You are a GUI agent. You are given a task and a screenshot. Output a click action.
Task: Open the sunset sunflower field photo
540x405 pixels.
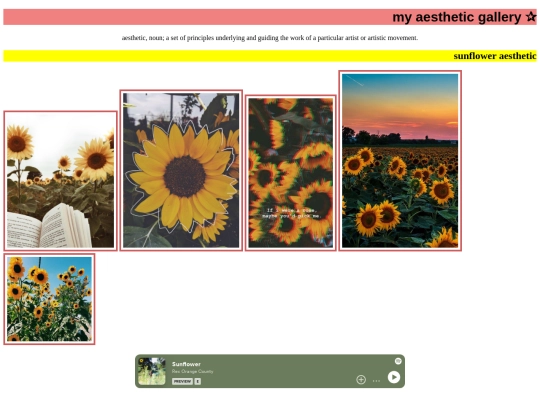coord(400,160)
